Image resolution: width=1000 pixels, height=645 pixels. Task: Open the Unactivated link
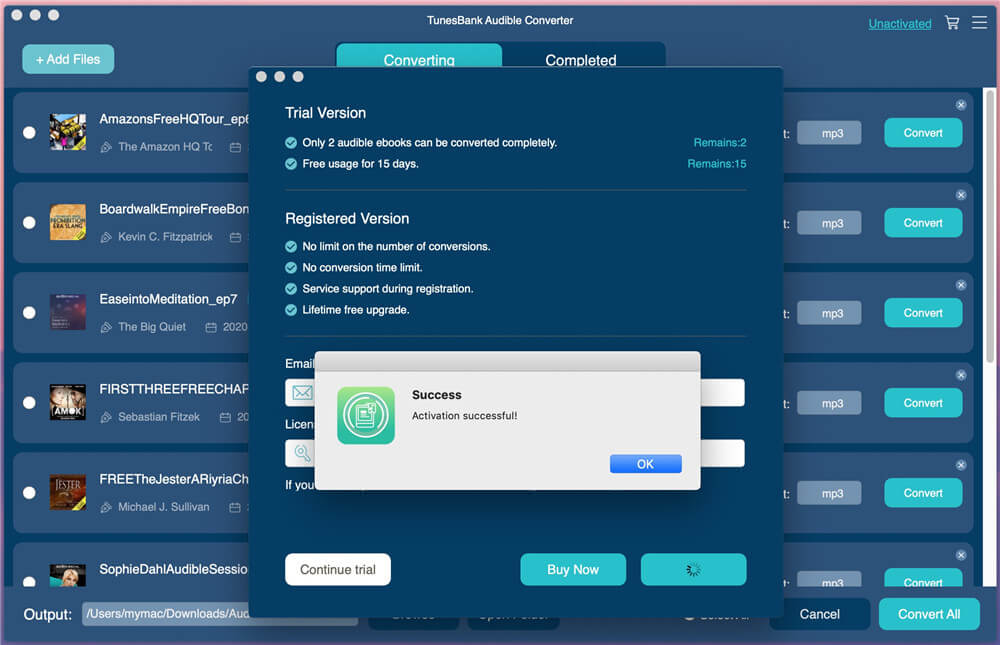[x=900, y=24]
